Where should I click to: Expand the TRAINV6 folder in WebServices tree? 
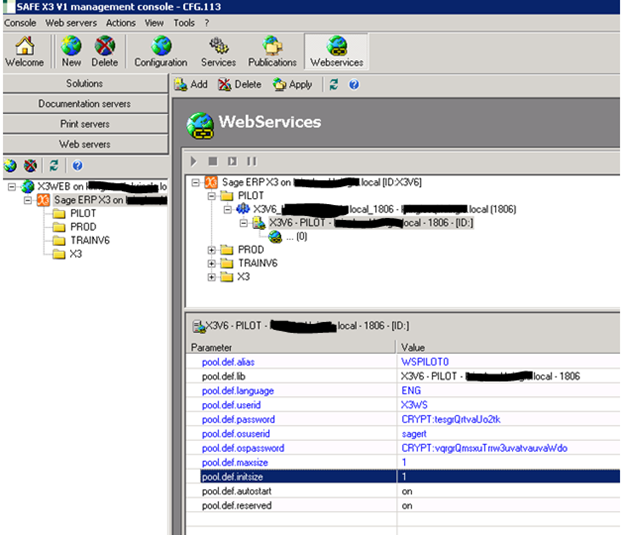click(x=212, y=263)
